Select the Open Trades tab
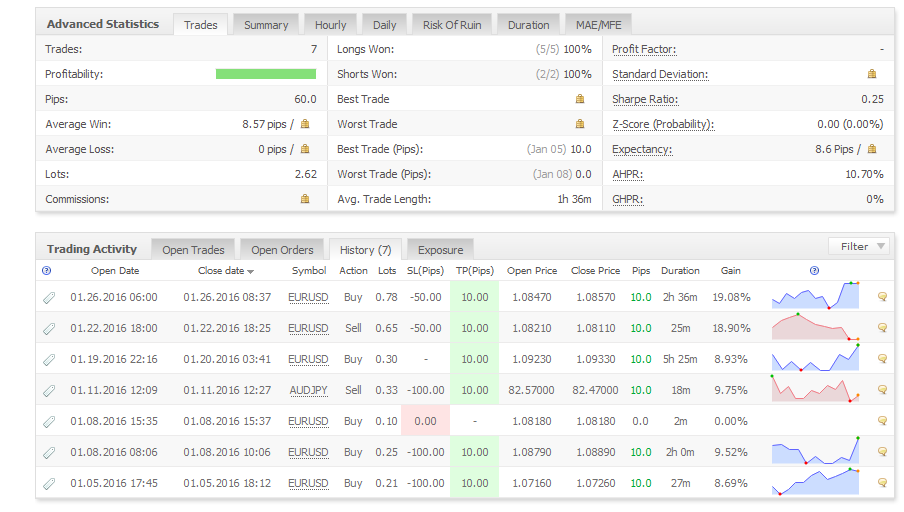This screenshot has height=512, width=904. coord(194,250)
